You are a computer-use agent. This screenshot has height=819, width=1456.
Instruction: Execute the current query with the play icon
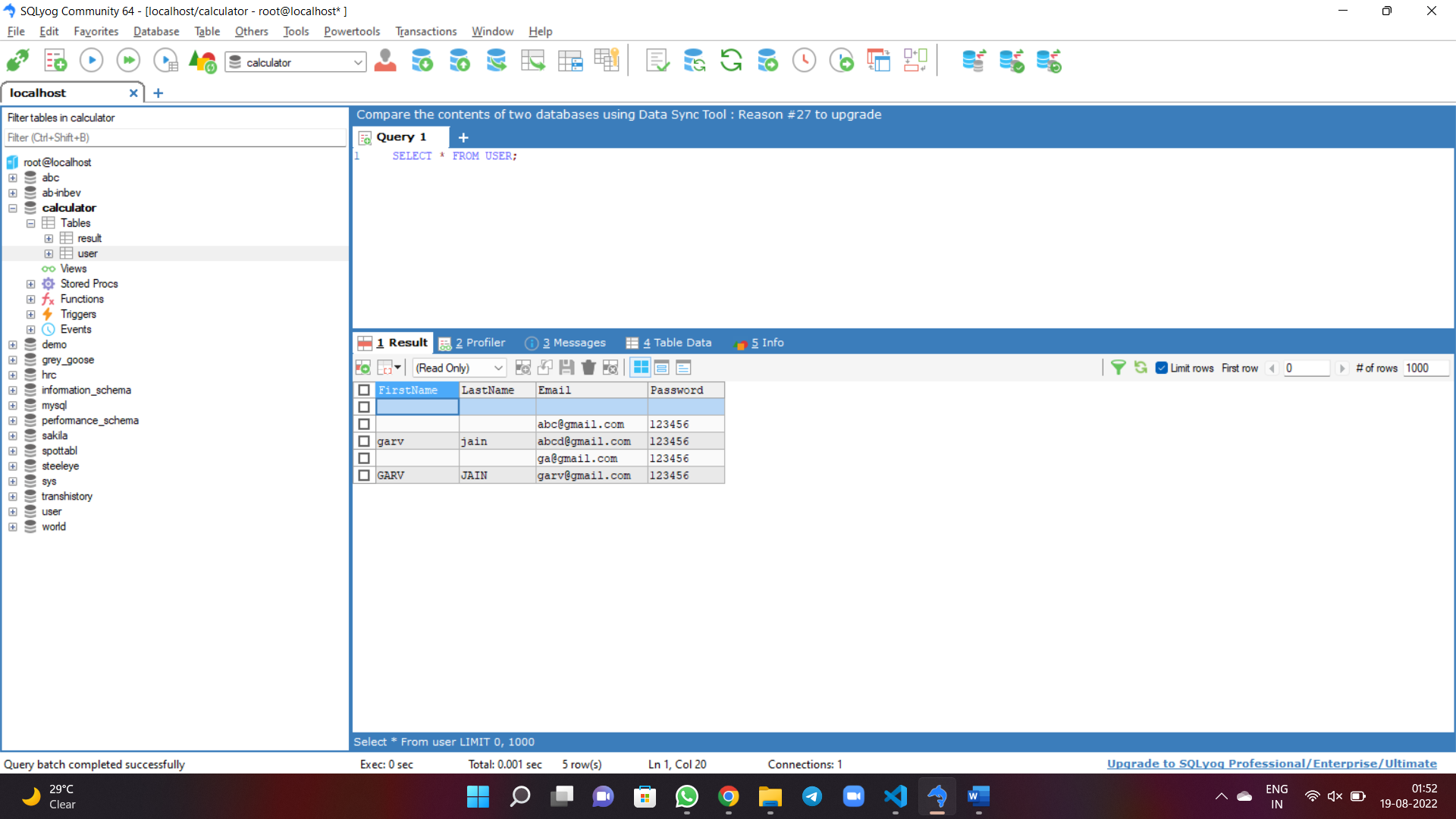tap(92, 61)
